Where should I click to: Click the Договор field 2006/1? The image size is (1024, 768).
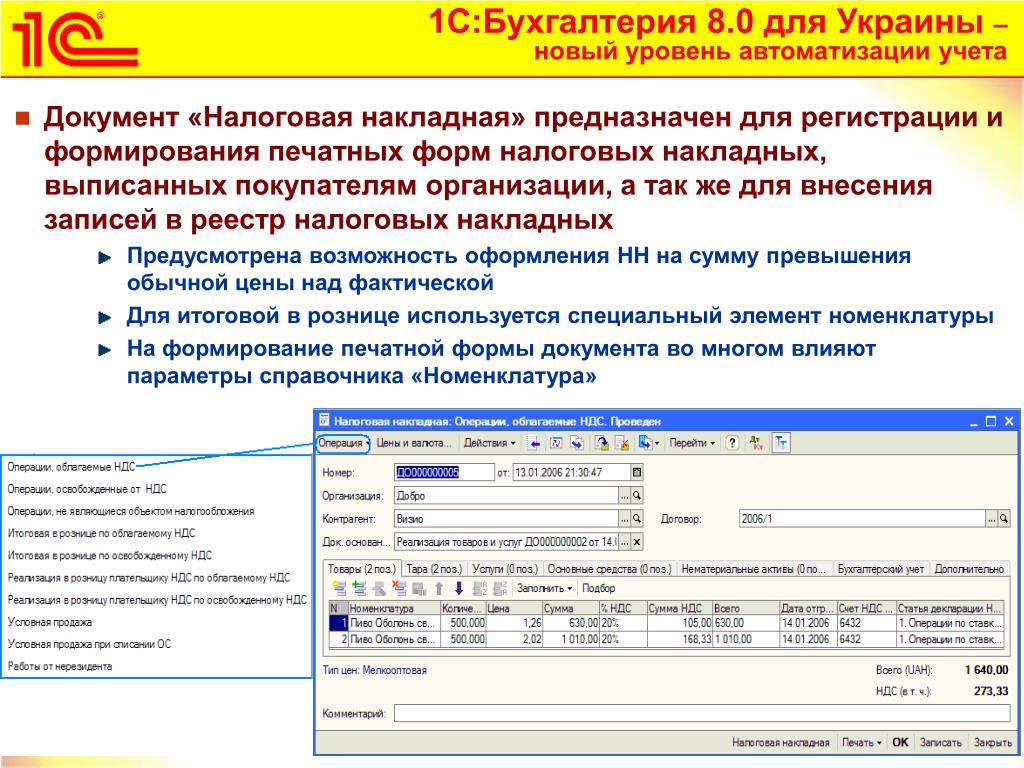coord(862,519)
